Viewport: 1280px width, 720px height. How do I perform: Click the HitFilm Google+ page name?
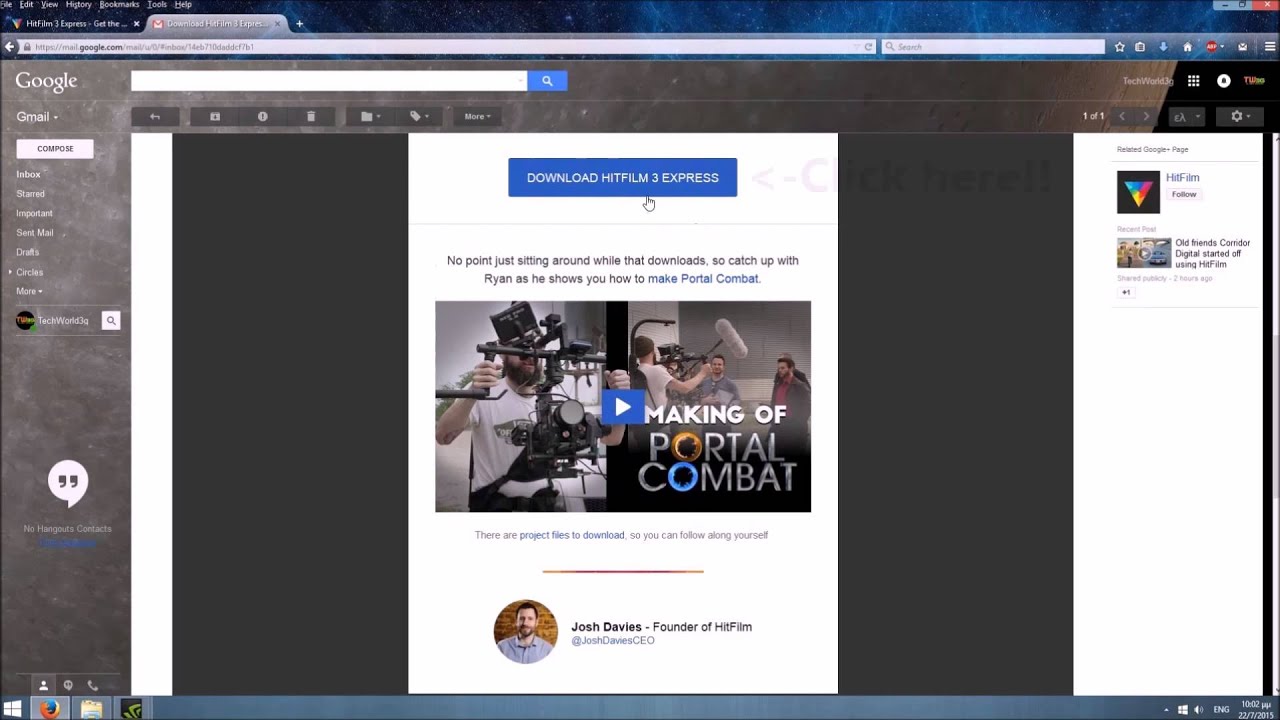pos(1182,178)
